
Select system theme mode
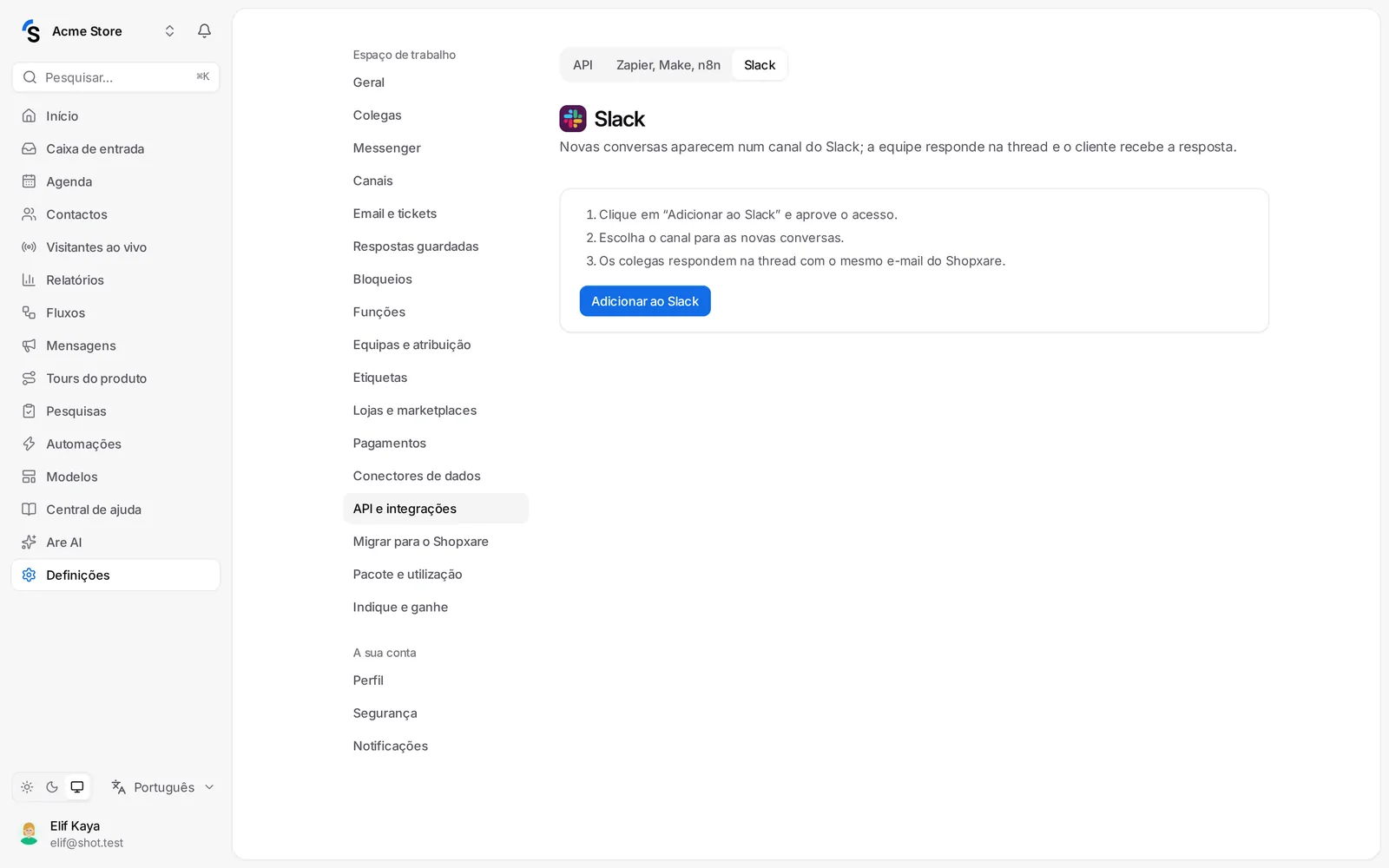point(77,787)
